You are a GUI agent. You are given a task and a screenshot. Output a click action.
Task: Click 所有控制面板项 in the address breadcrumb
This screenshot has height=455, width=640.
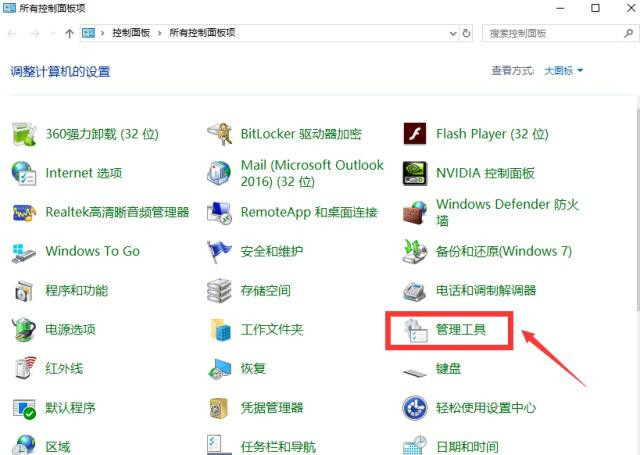[x=202, y=33]
